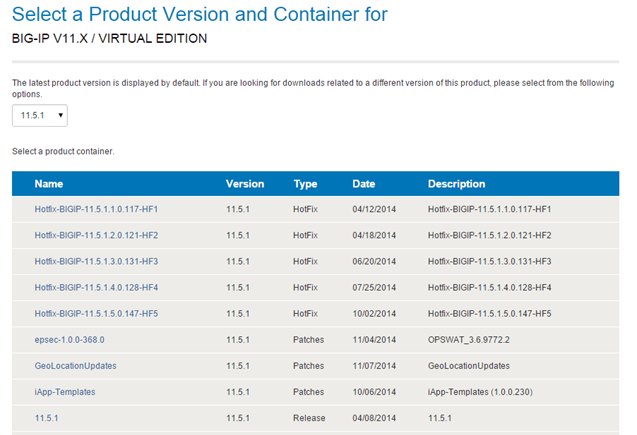Open the iApp-Templates link
Viewport: 637px width, 435px height.
[x=65, y=392]
